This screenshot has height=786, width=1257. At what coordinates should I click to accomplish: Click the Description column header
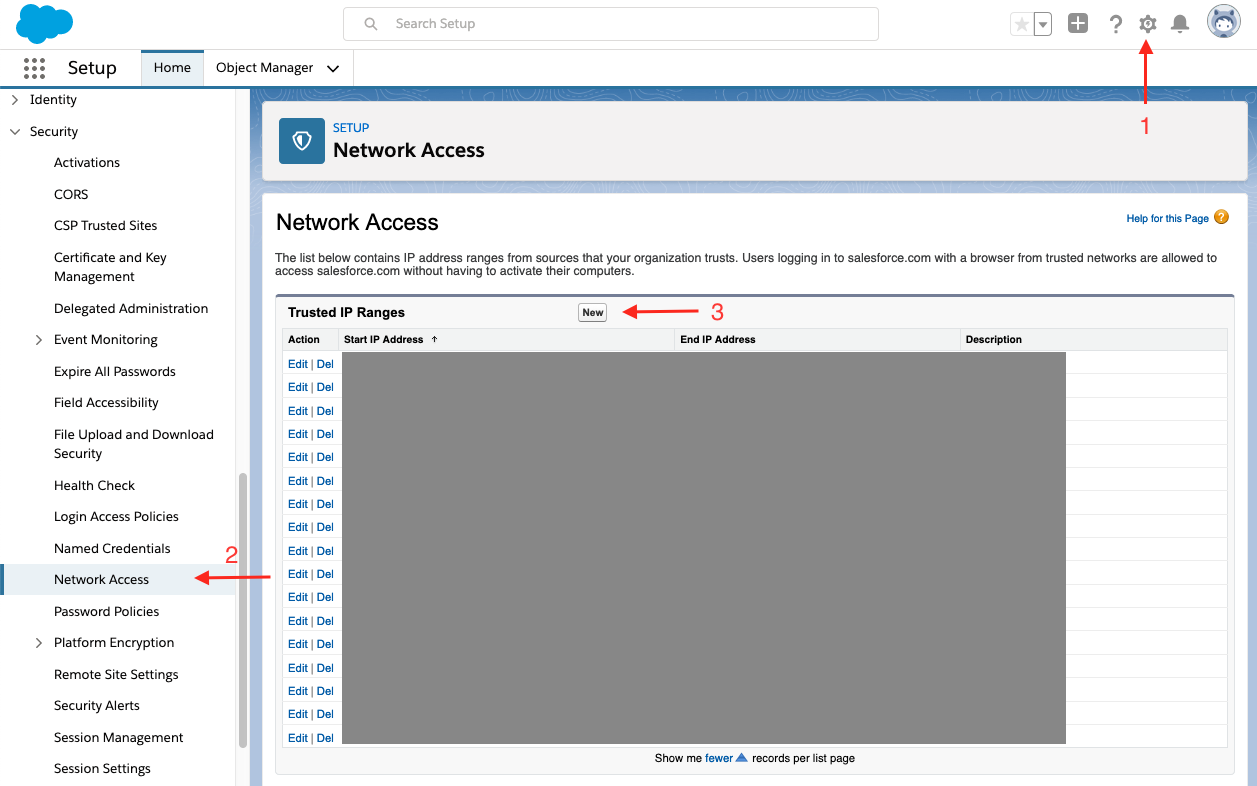(994, 340)
